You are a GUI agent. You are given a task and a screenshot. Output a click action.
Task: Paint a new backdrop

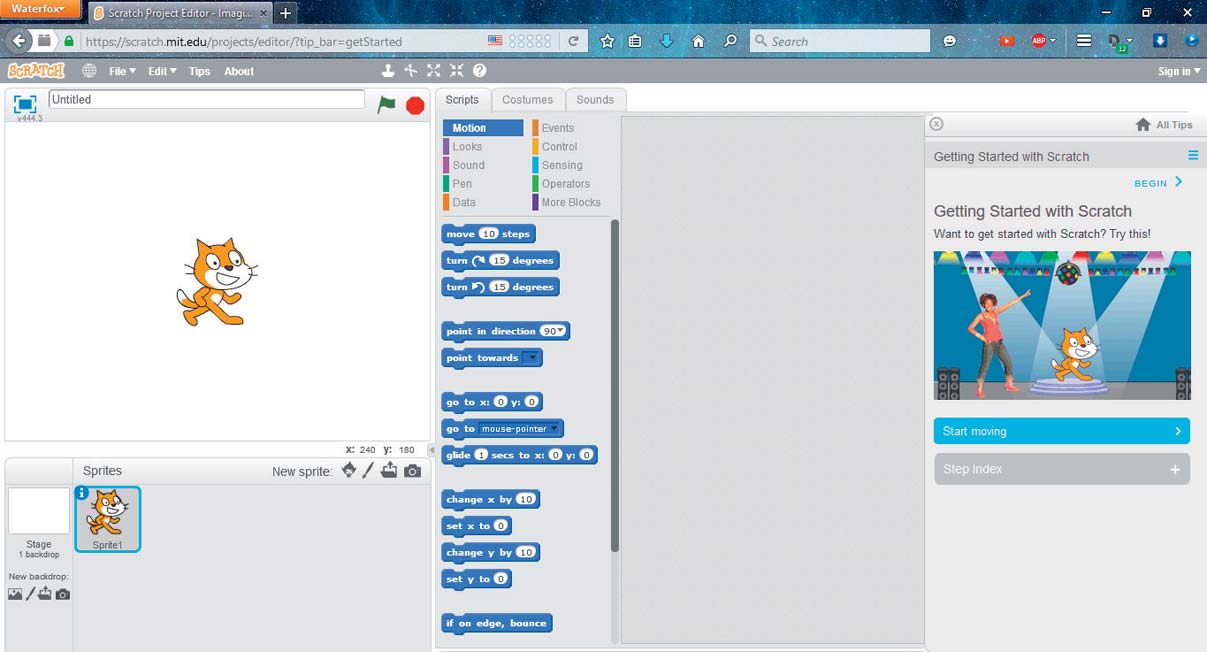pyautogui.click(x=30, y=594)
